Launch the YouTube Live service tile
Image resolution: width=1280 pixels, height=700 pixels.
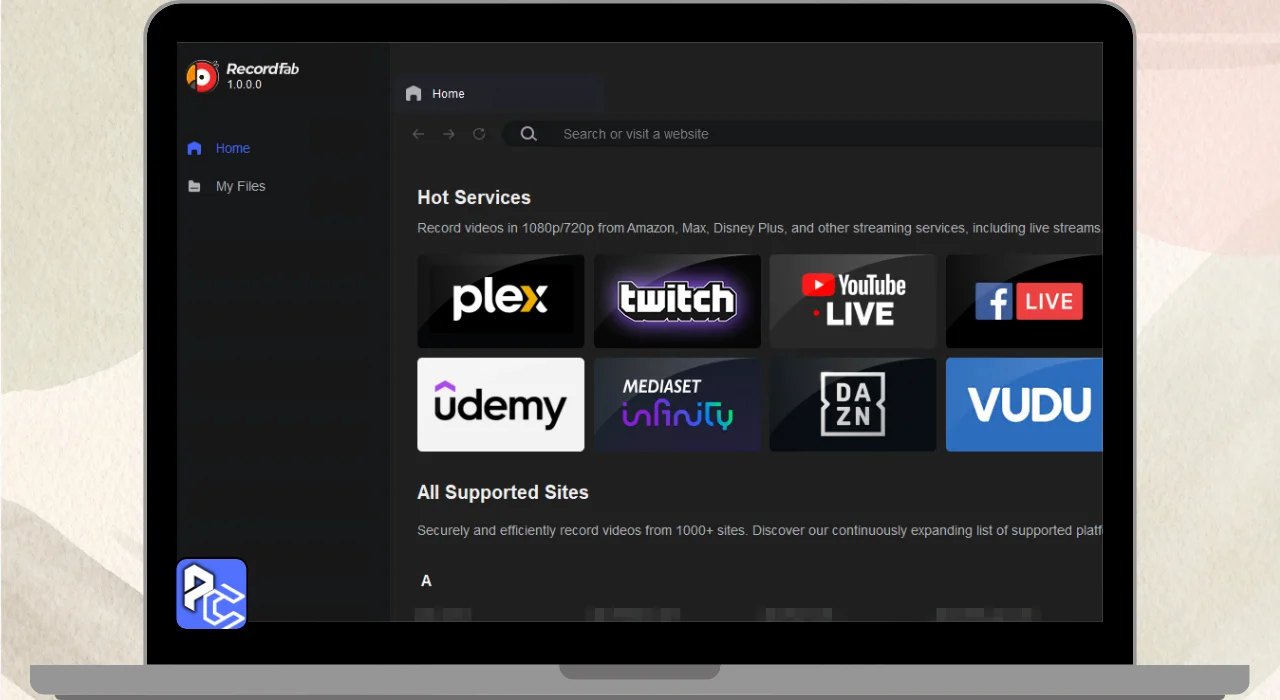tap(853, 301)
